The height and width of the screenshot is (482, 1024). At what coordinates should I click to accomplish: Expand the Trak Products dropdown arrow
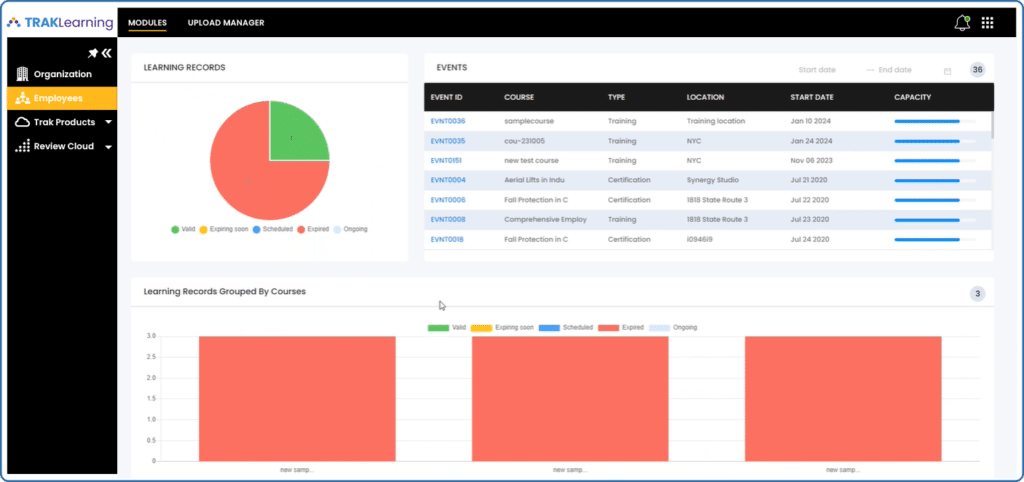click(x=108, y=122)
